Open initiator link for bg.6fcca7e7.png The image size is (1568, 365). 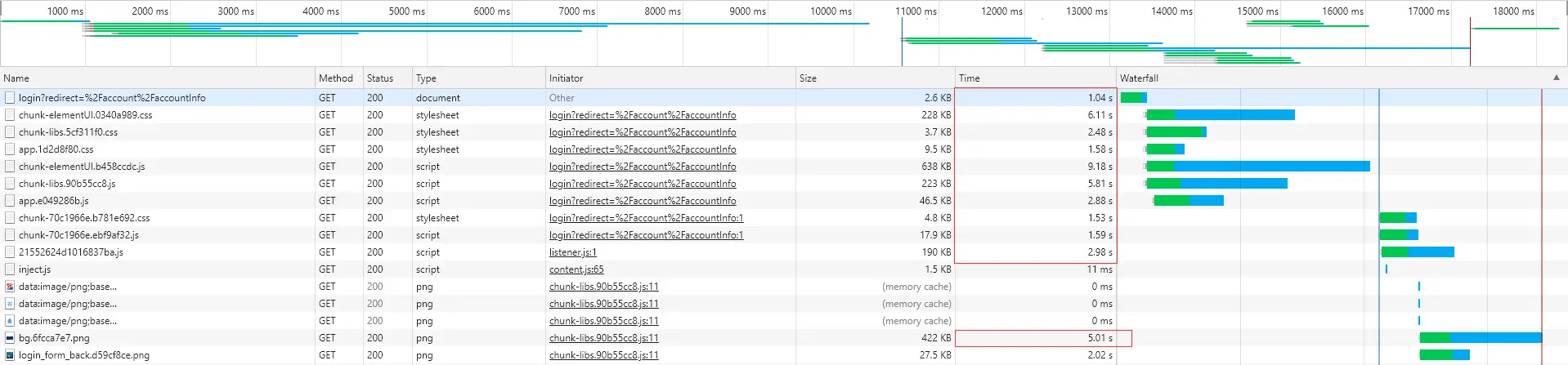tap(603, 338)
